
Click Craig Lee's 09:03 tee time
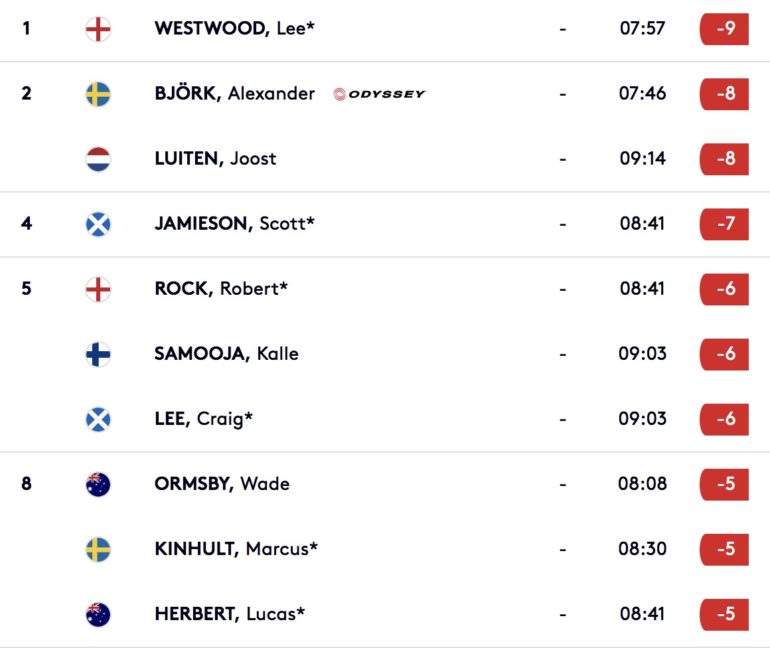(x=642, y=419)
